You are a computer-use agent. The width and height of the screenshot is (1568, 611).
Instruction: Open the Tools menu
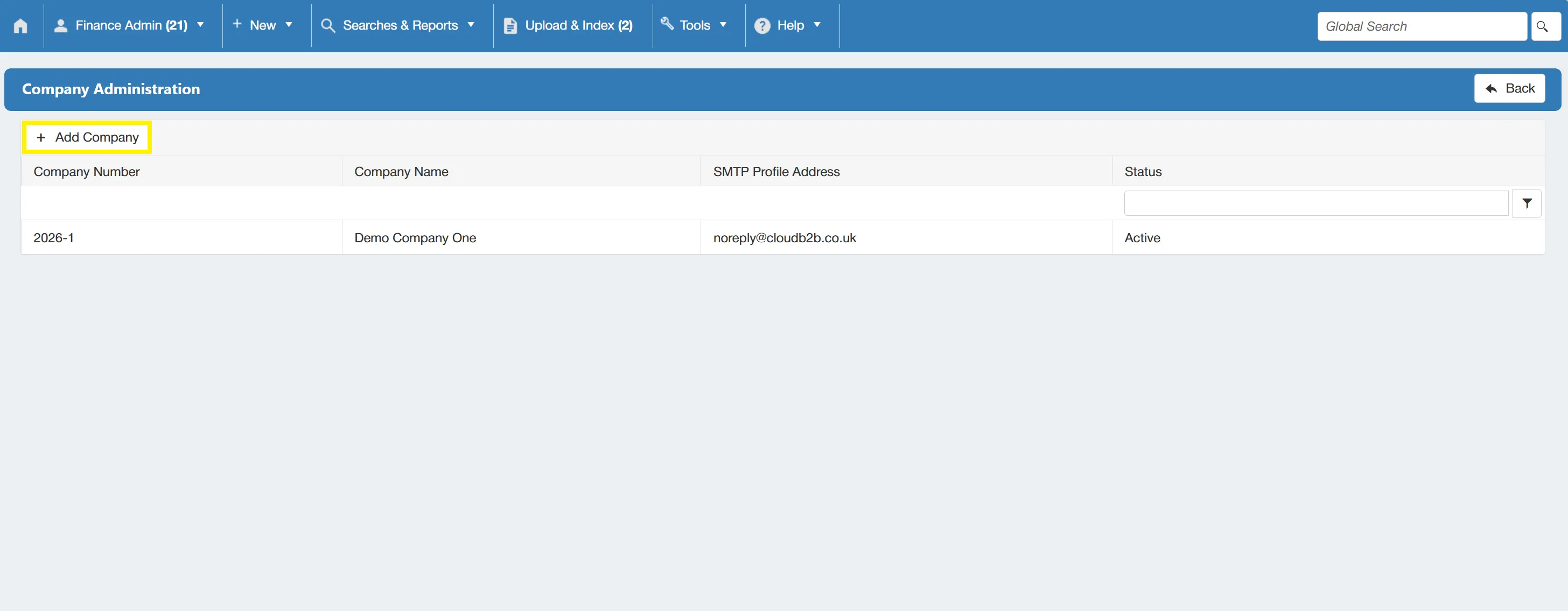click(695, 25)
